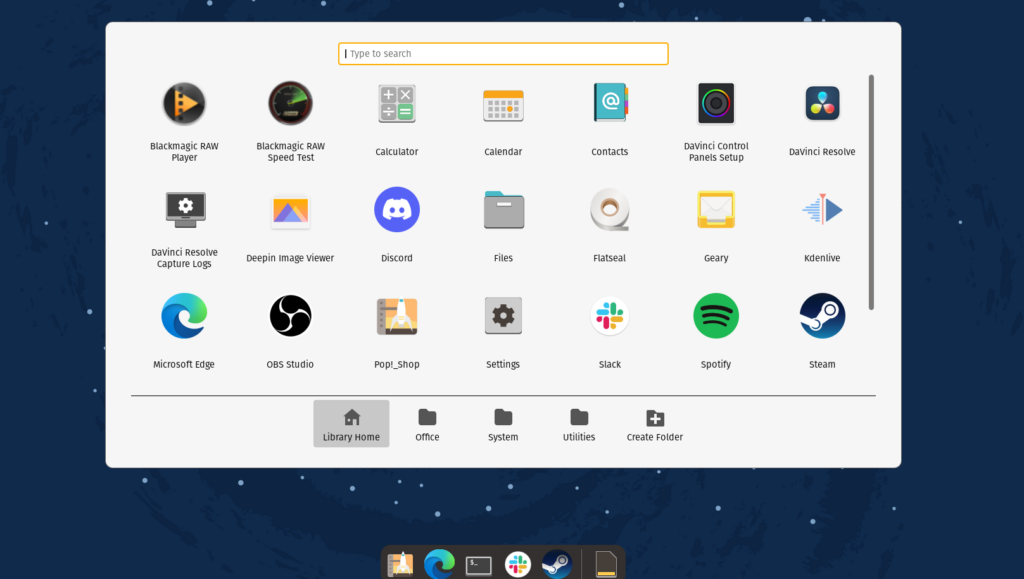Open the Calculator app
The width and height of the screenshot is (1024, 579).
pos(396,104)
